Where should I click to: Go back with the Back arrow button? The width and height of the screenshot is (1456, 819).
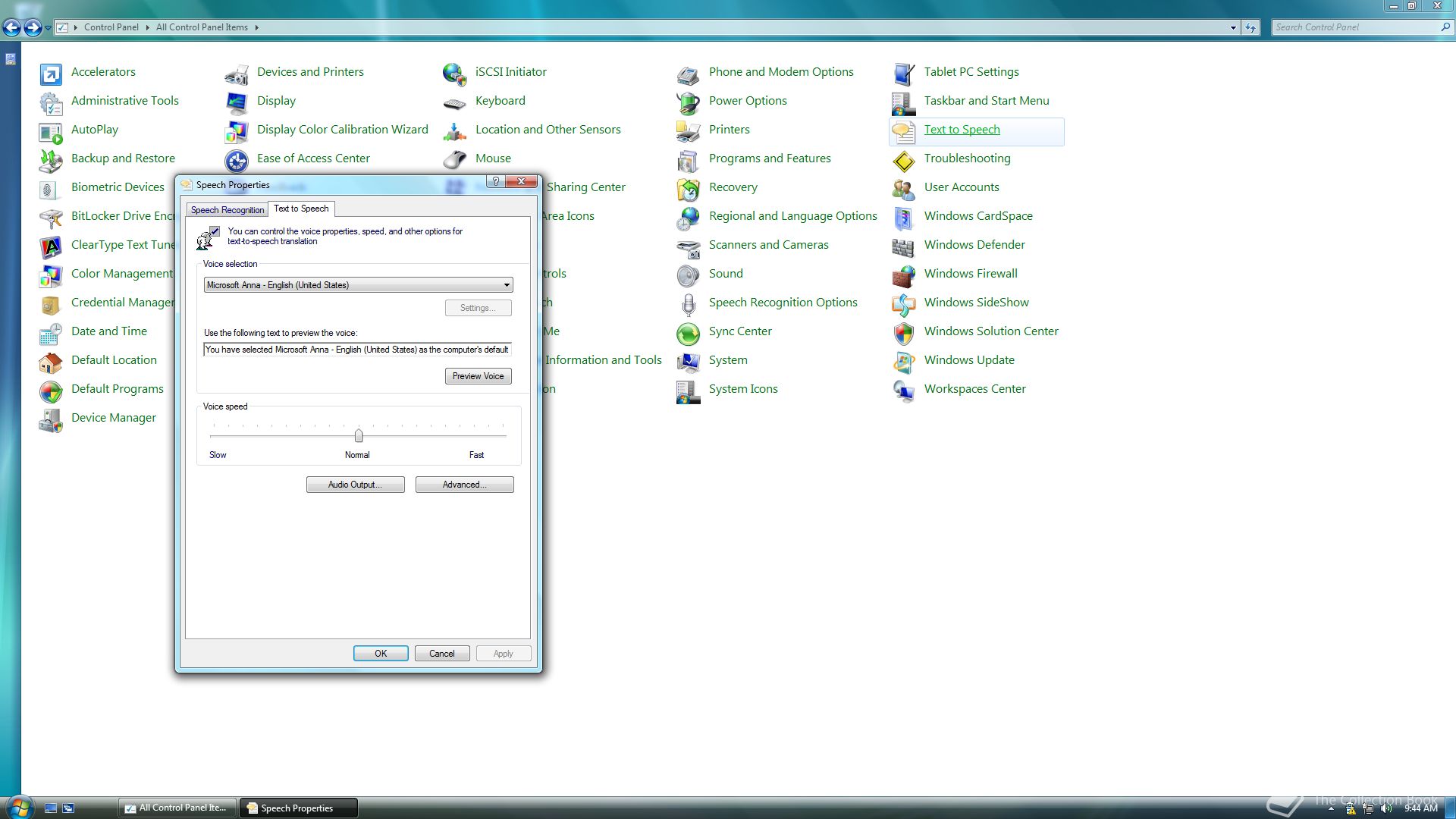(11, 28)
